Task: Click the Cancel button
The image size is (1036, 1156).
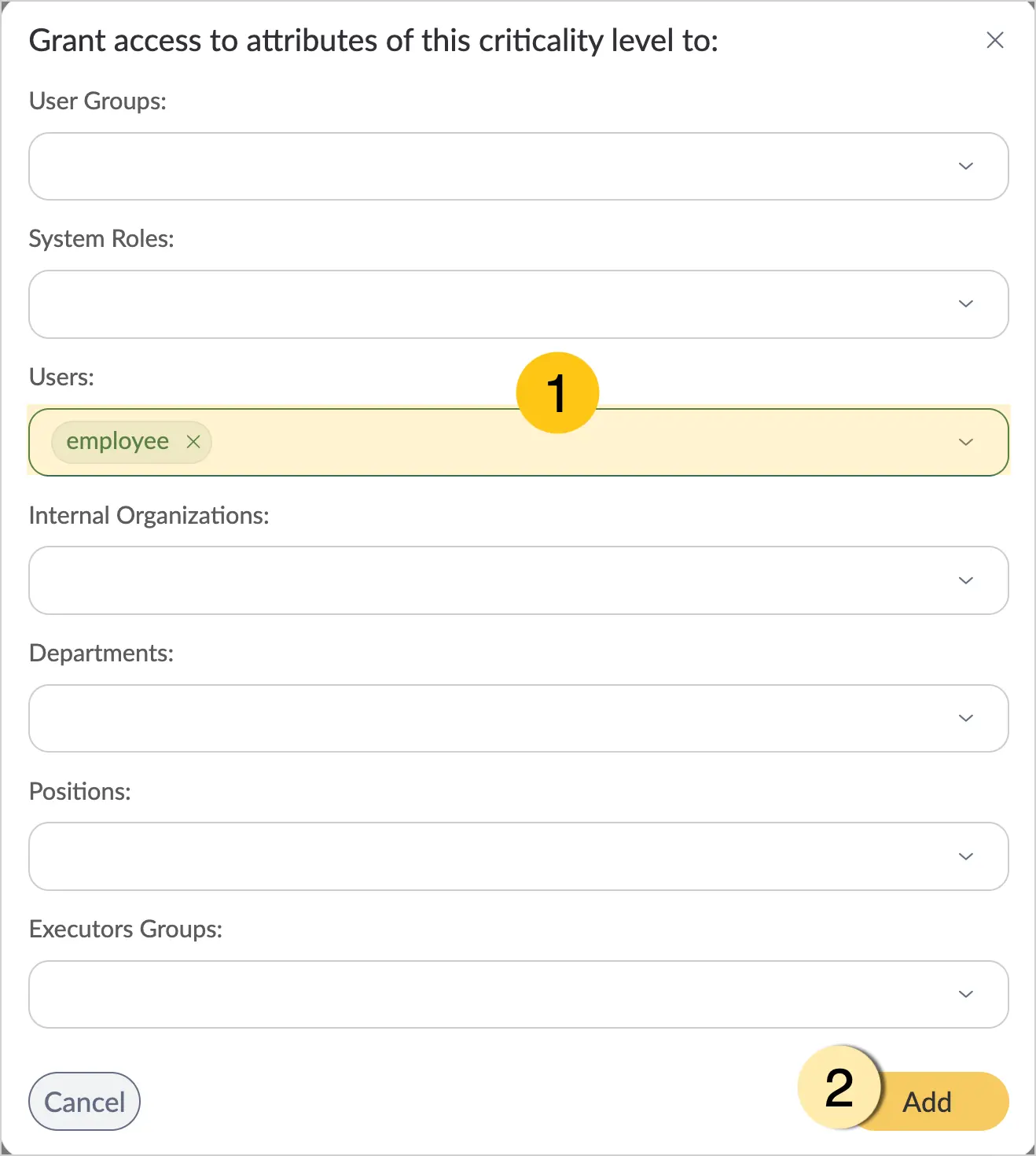Action: click(84, 1101)
